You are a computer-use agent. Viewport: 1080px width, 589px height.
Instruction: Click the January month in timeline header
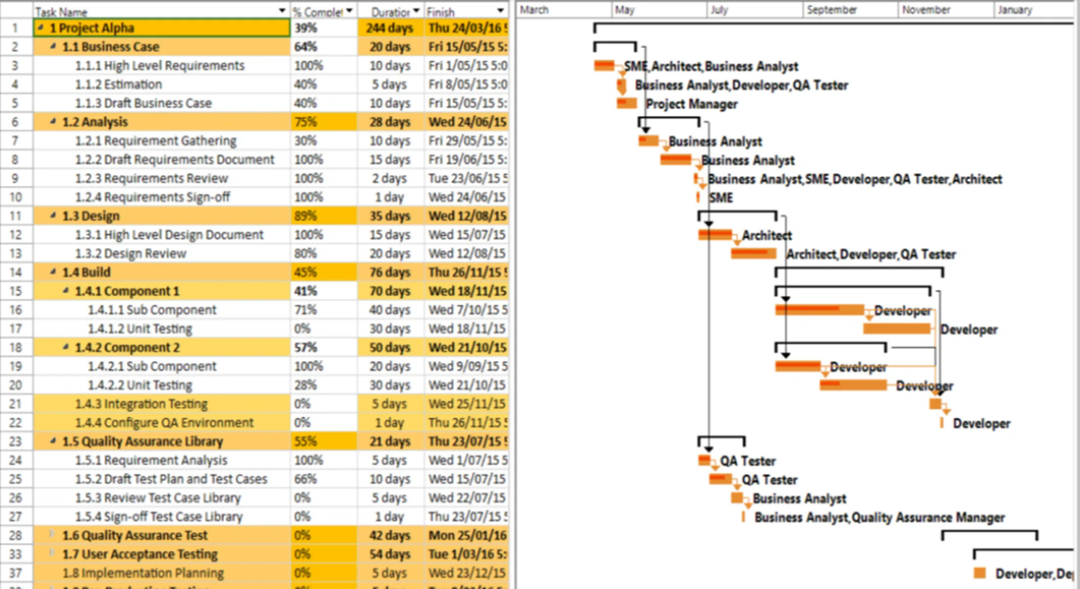click(1014, 10)
